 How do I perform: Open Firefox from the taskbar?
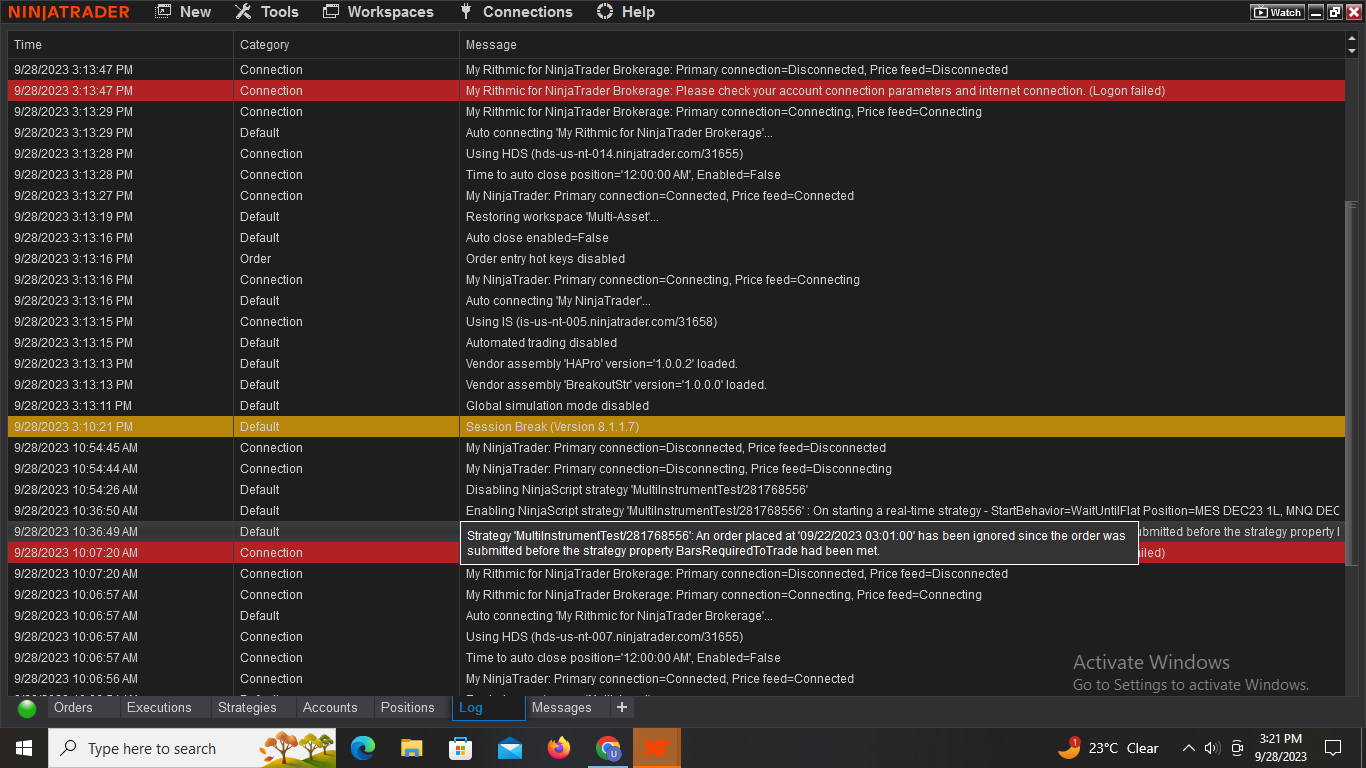coord(558,748)
